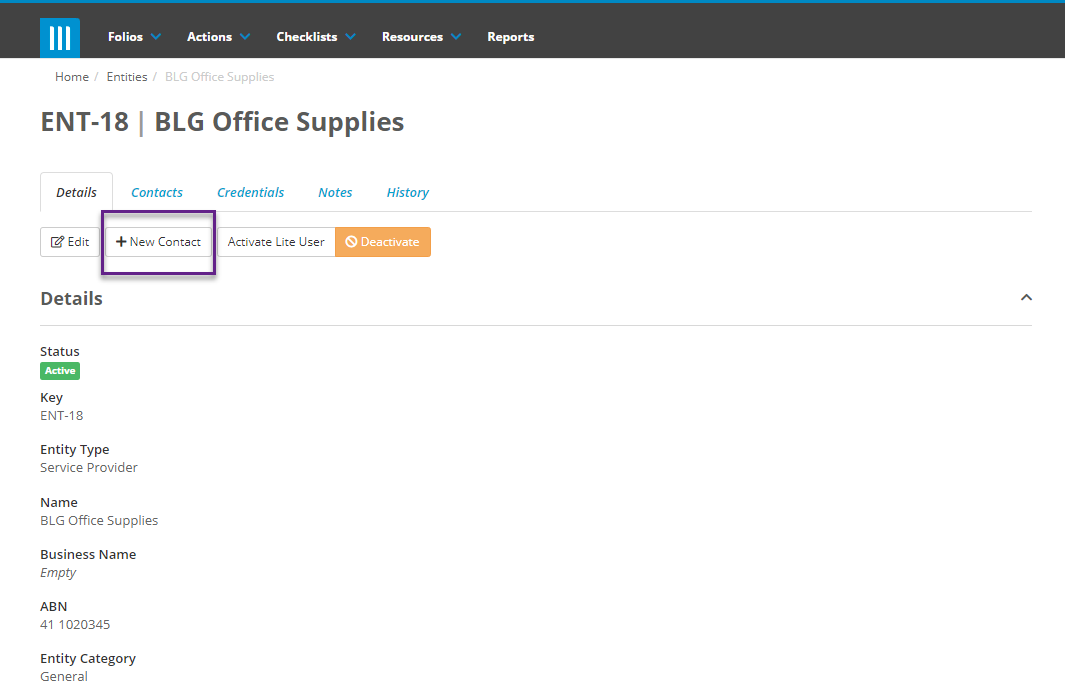Open the Reports menu item

pyautogui.click(x=510, y=36)
